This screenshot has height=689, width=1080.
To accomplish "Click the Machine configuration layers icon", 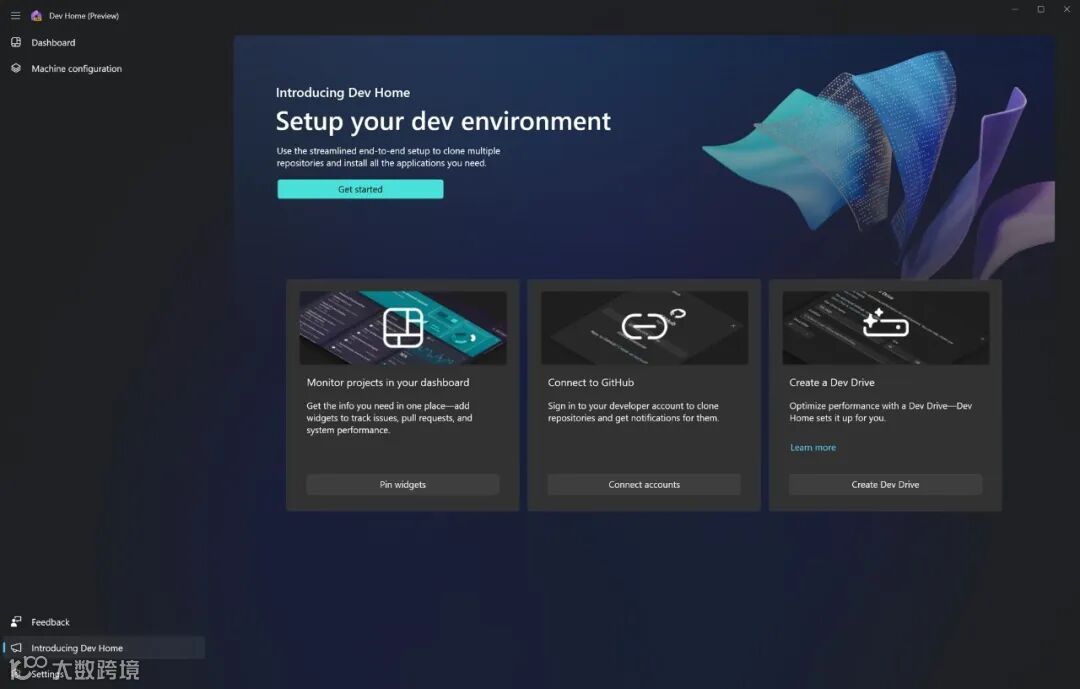I will click(x=16, y=68).
